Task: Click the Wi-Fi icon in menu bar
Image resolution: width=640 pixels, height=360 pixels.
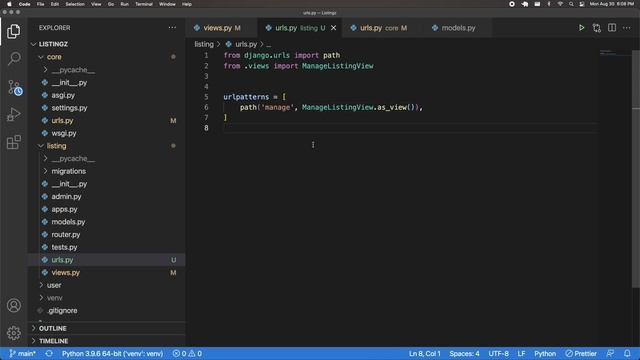Action: tap(560, 4)
